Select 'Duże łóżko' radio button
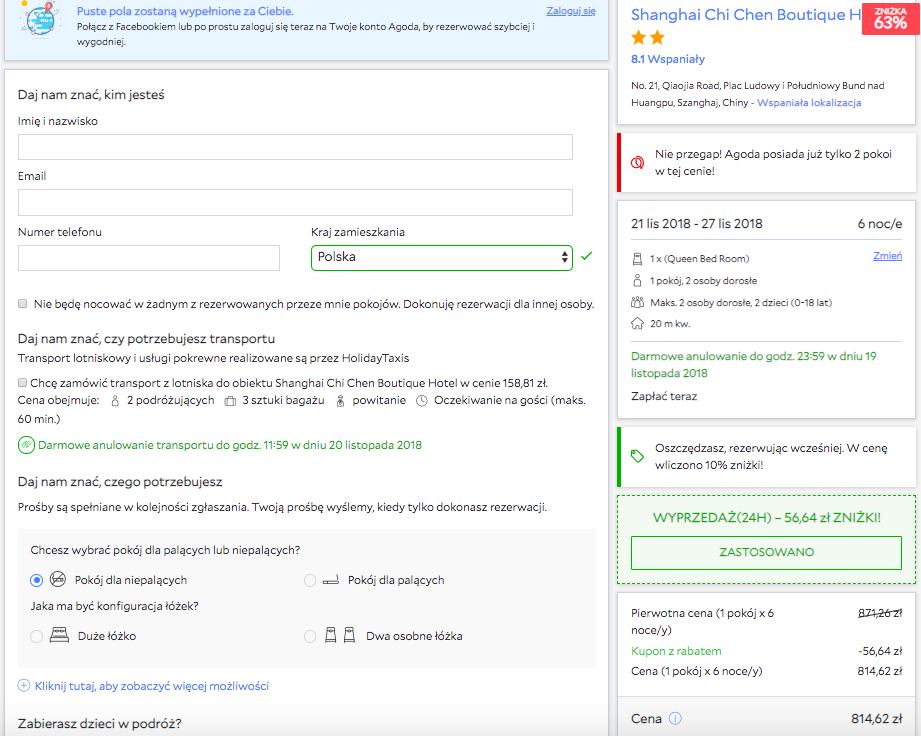921x736 pixels. pos(36,636)
